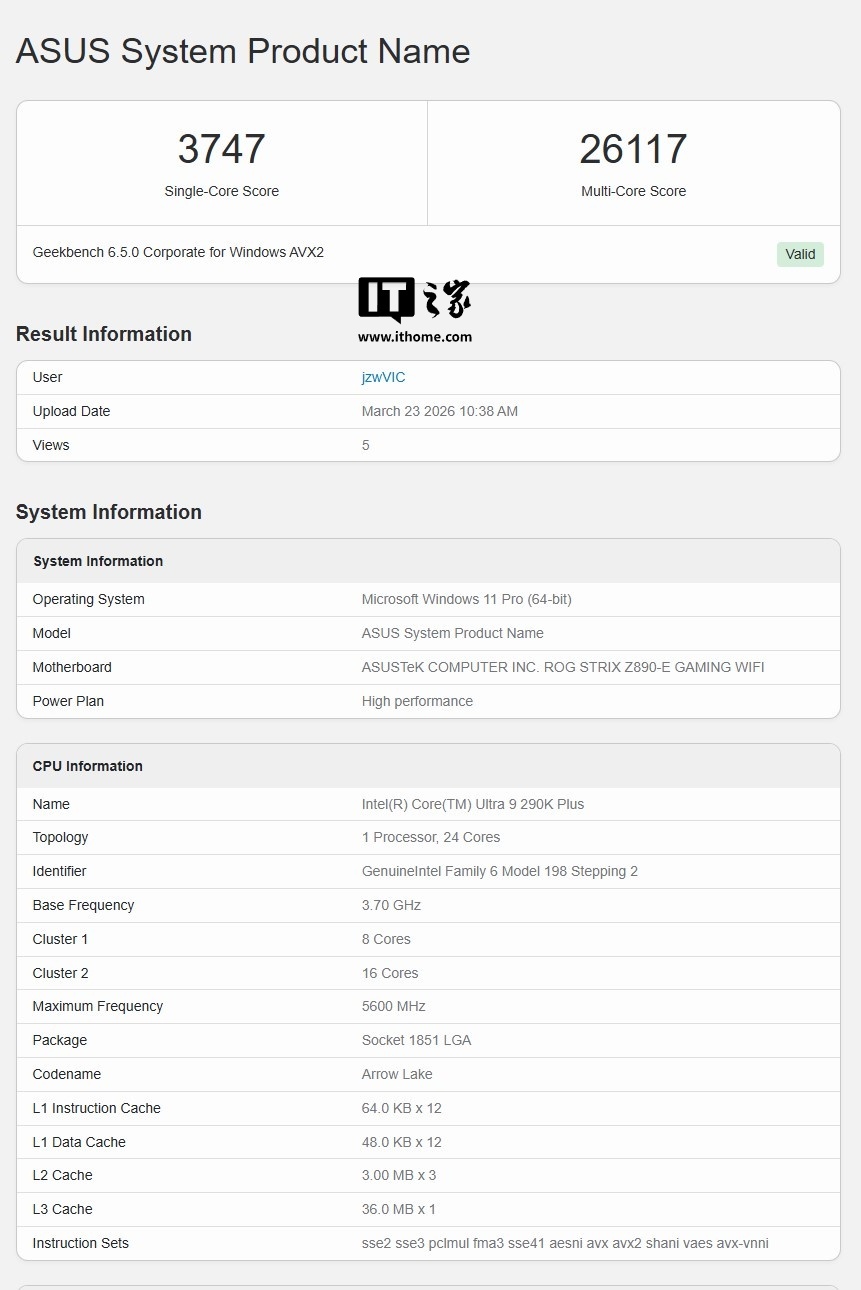Click the Single-Core Score value 3747

click(x=221, y=149)
